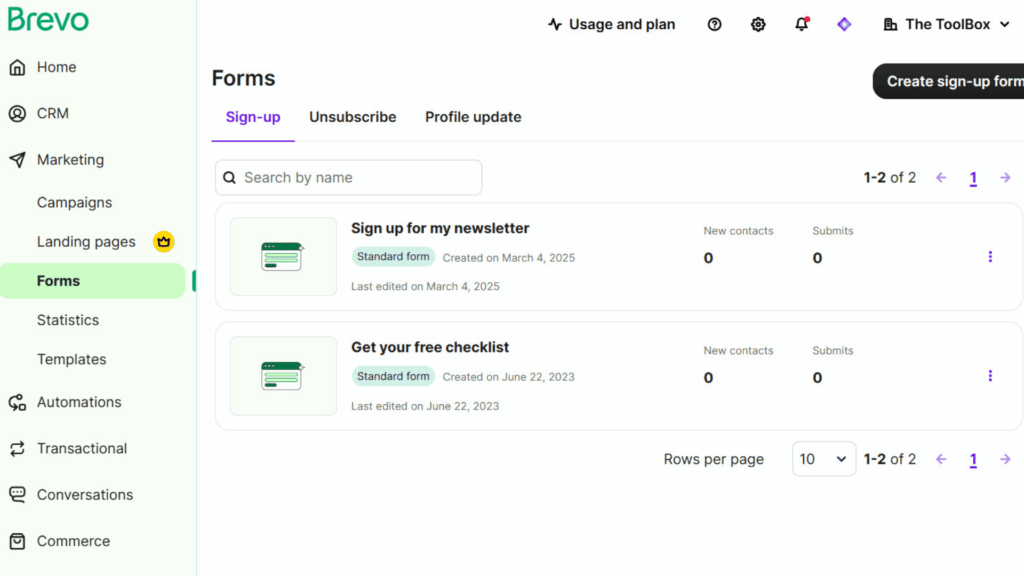Viewport: 1024px width, 576px height.
Task: Click the purple diamond icon in header
Action: 844,25
